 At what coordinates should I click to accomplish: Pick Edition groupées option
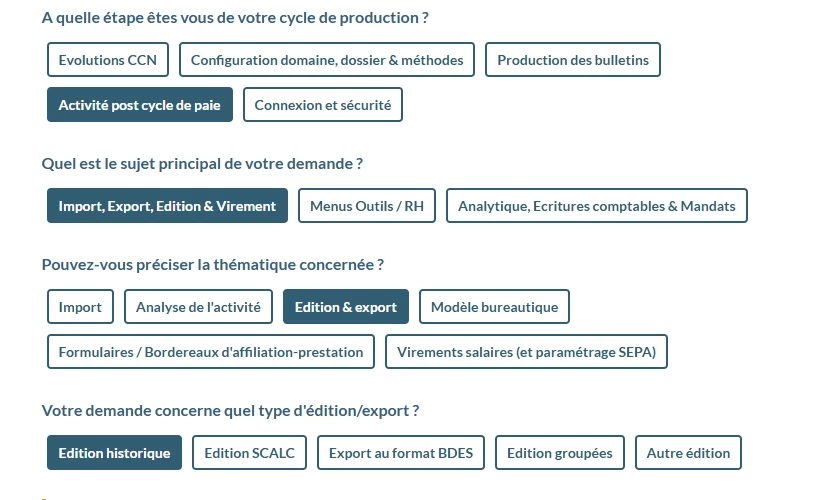point(560,453)
